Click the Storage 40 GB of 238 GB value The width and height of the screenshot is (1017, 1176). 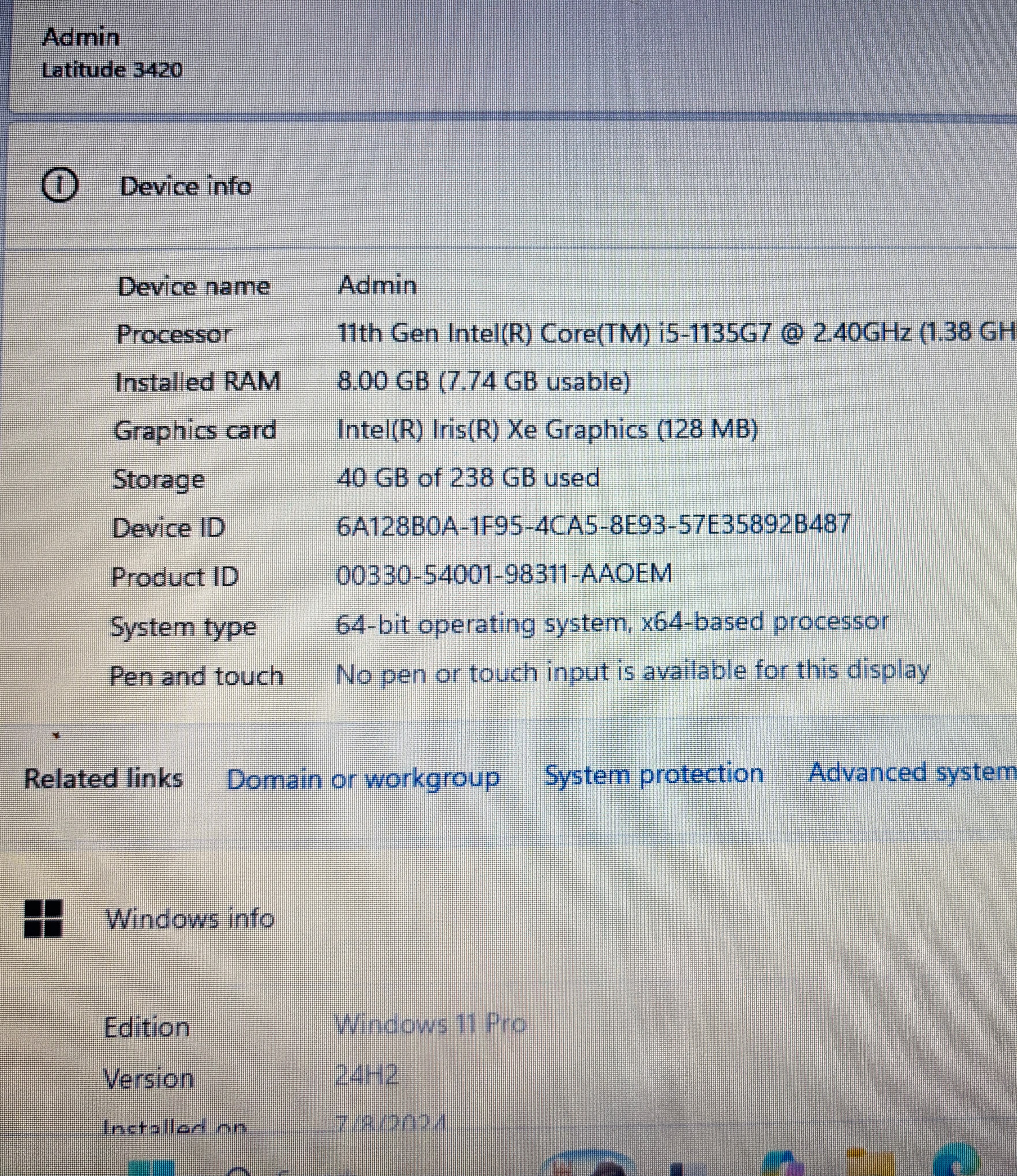[468, 477]
